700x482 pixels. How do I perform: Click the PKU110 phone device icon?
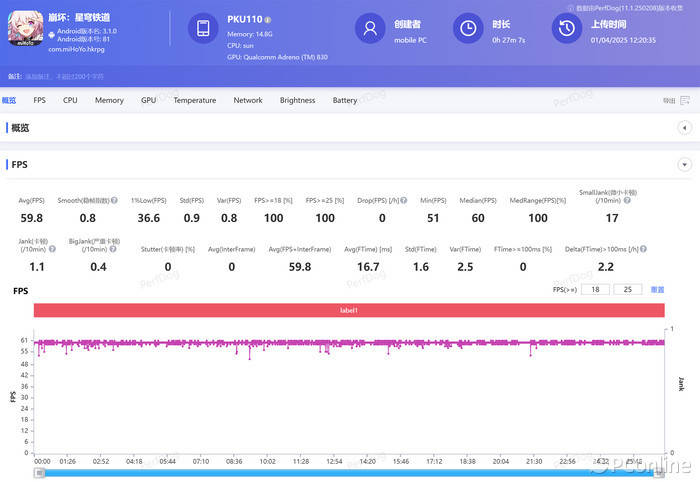point(202,29)
